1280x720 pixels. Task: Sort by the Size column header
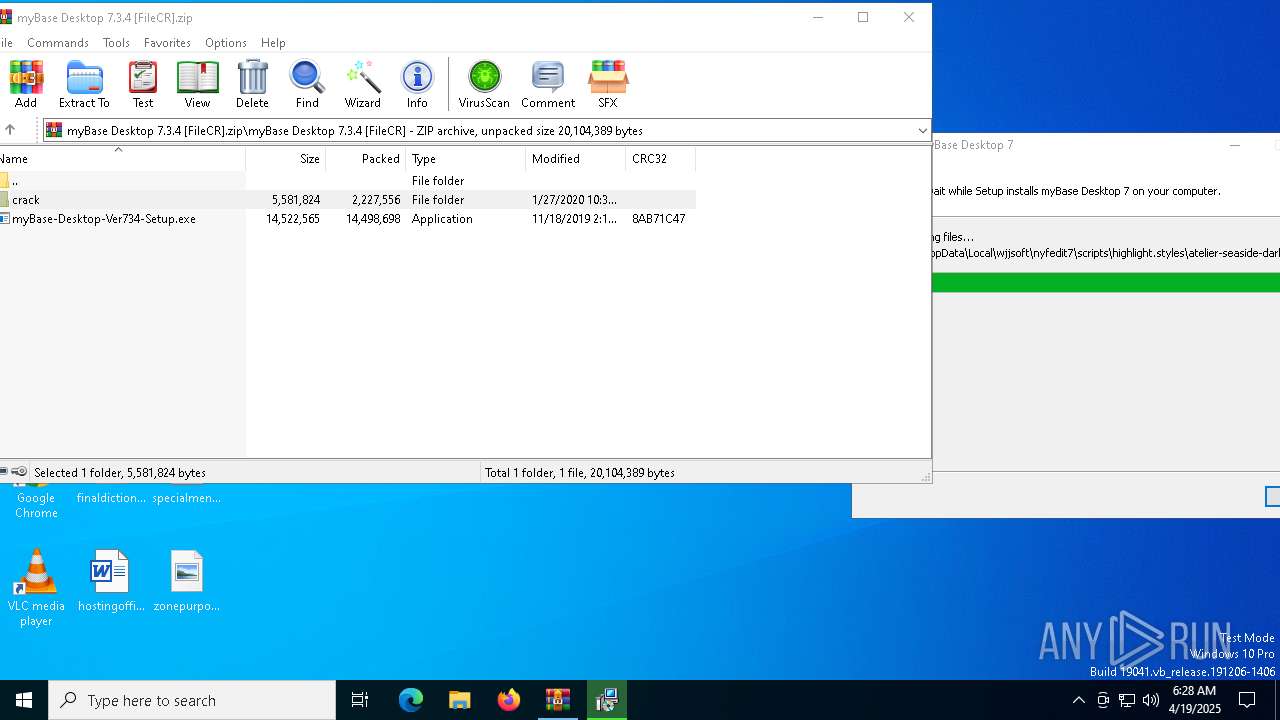(286, 159)
